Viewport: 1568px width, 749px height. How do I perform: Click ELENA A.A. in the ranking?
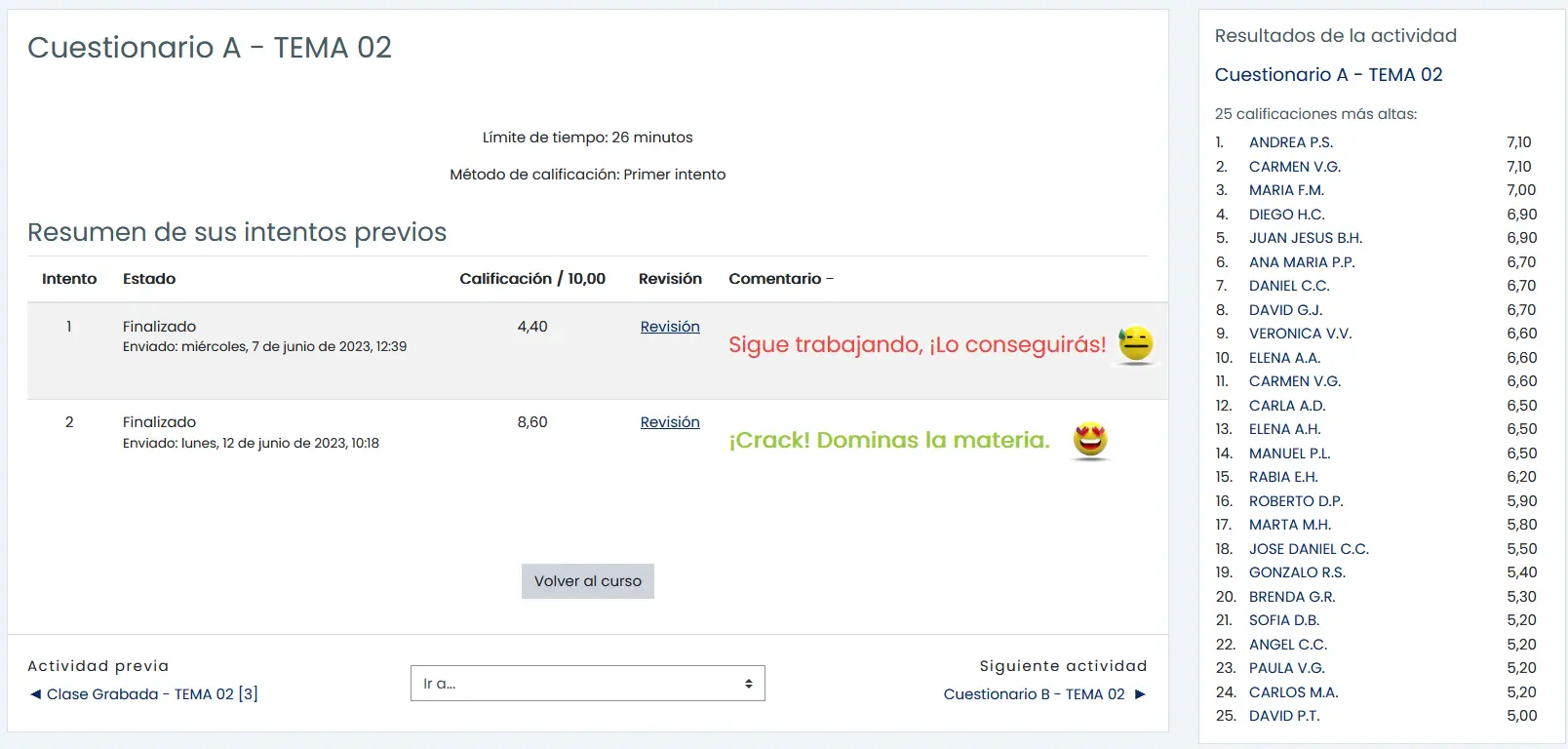pos(1284,358)
